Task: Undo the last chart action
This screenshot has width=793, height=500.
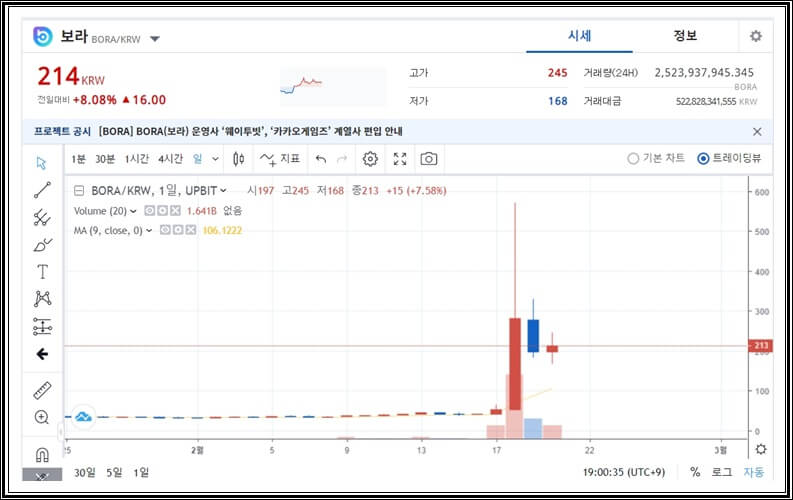Action: (321, 159)
